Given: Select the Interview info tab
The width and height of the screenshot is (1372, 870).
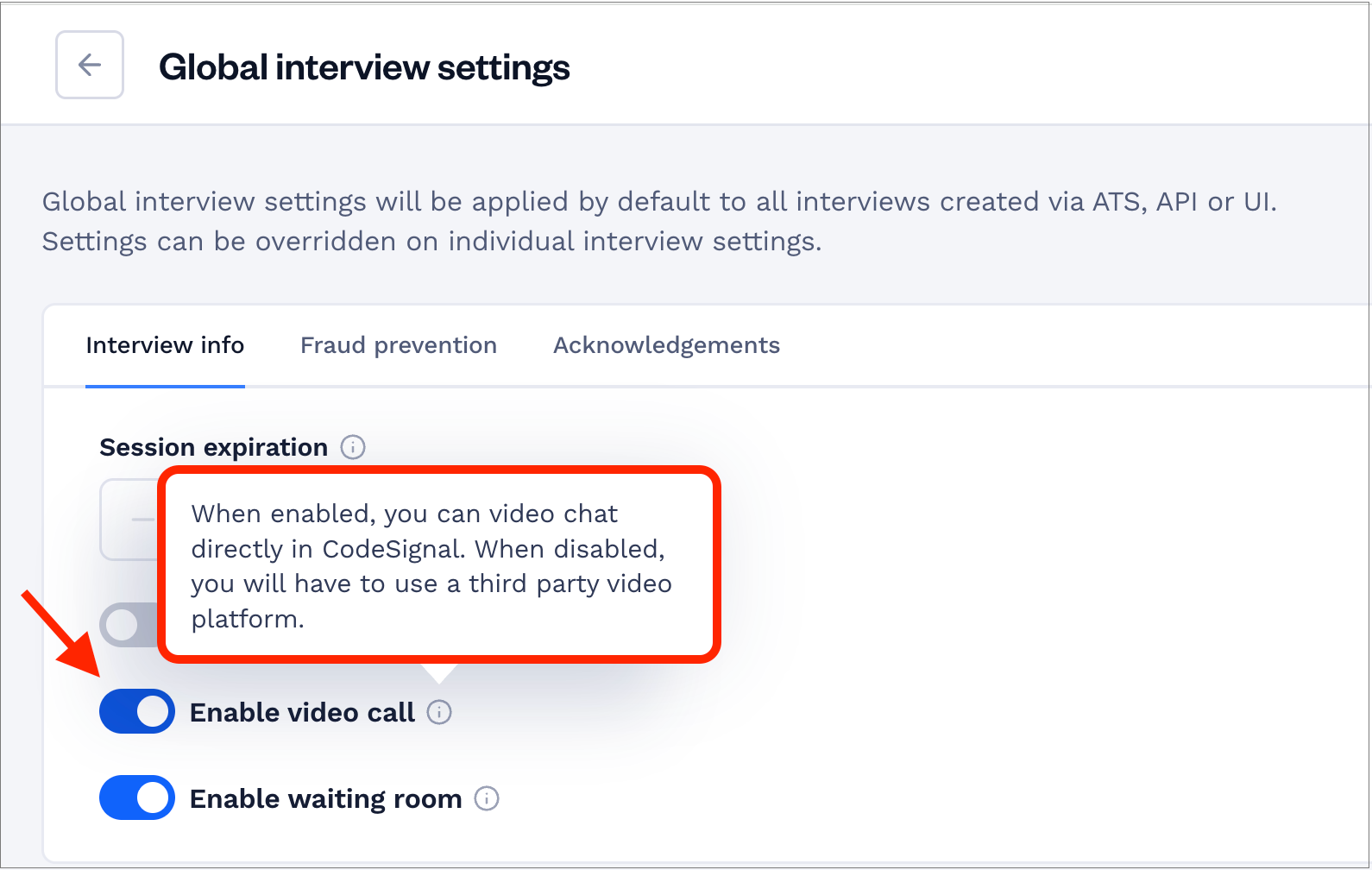Looking at the screenshot, I should point(165,345).
